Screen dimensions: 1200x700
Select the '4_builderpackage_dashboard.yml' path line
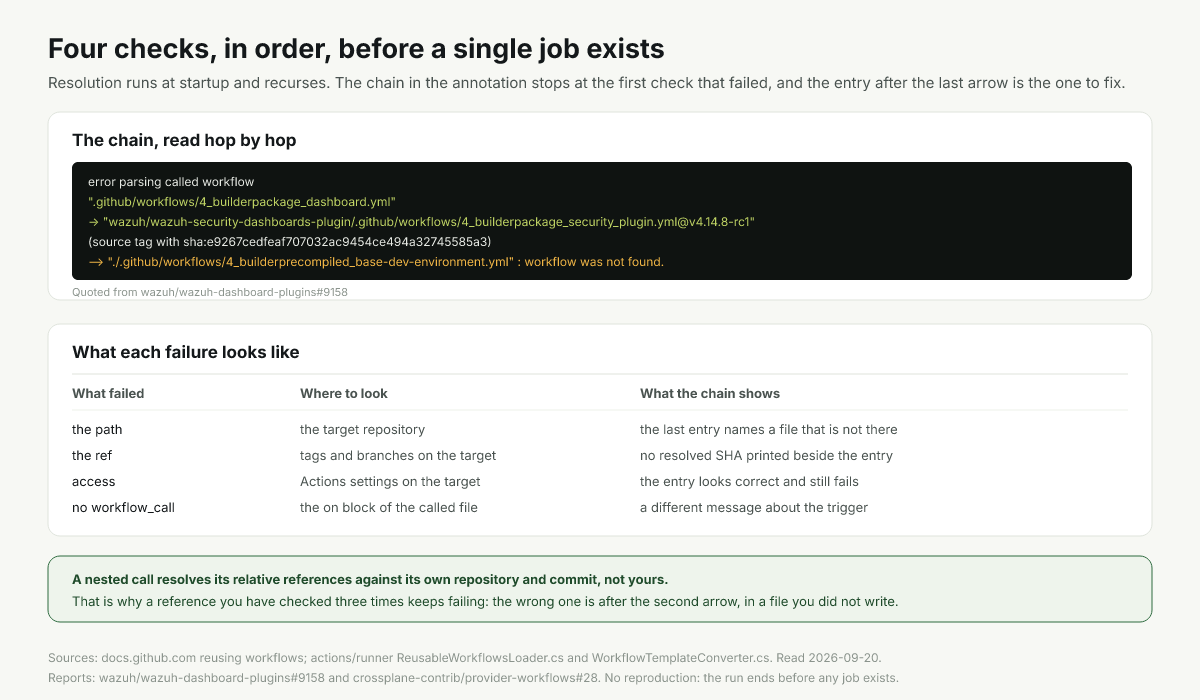point(242,202)
